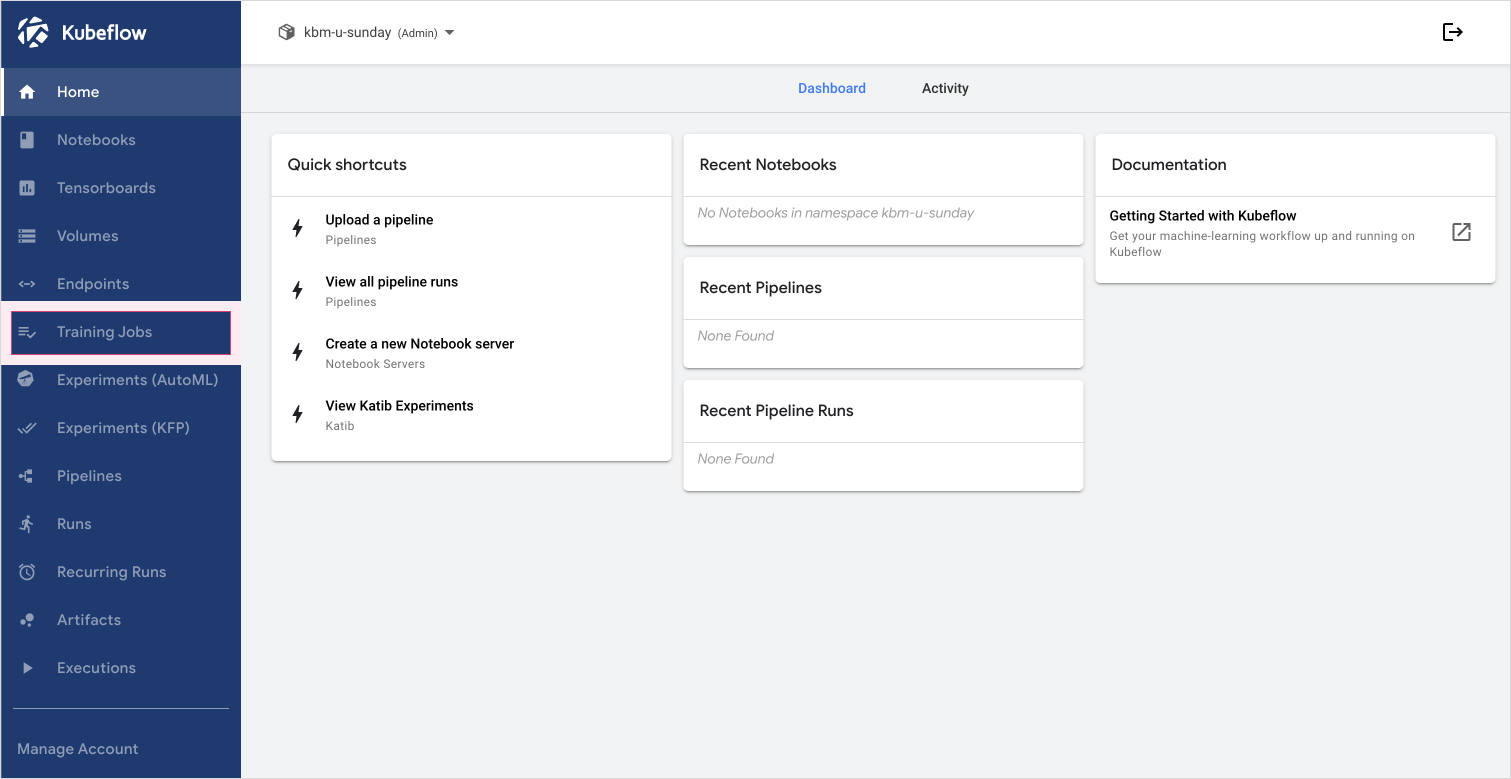Select Training Jobs in the sidebar
This screenshot has width=1511, height=779.
(121, 332)
